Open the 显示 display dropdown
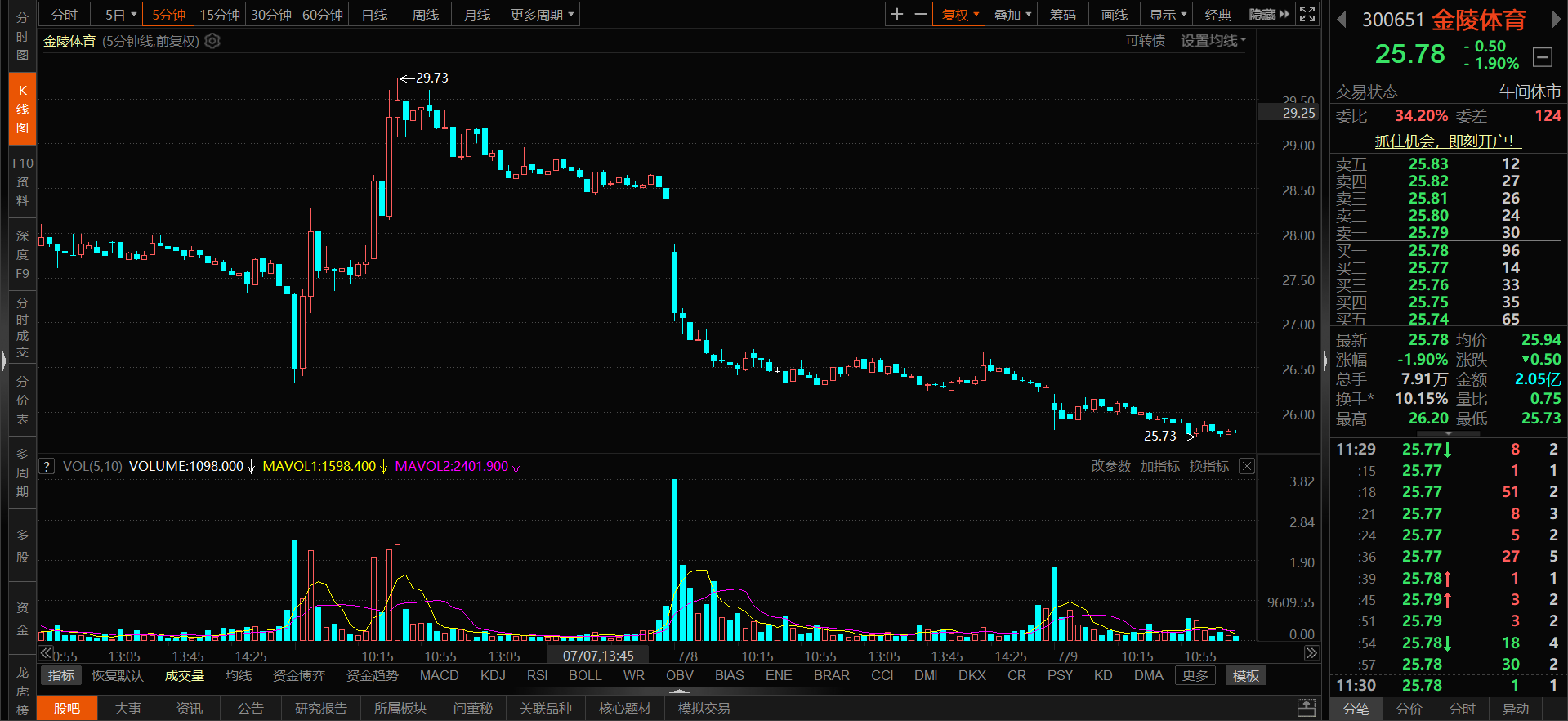1568x721 pixels. (x=1168, y=15)
